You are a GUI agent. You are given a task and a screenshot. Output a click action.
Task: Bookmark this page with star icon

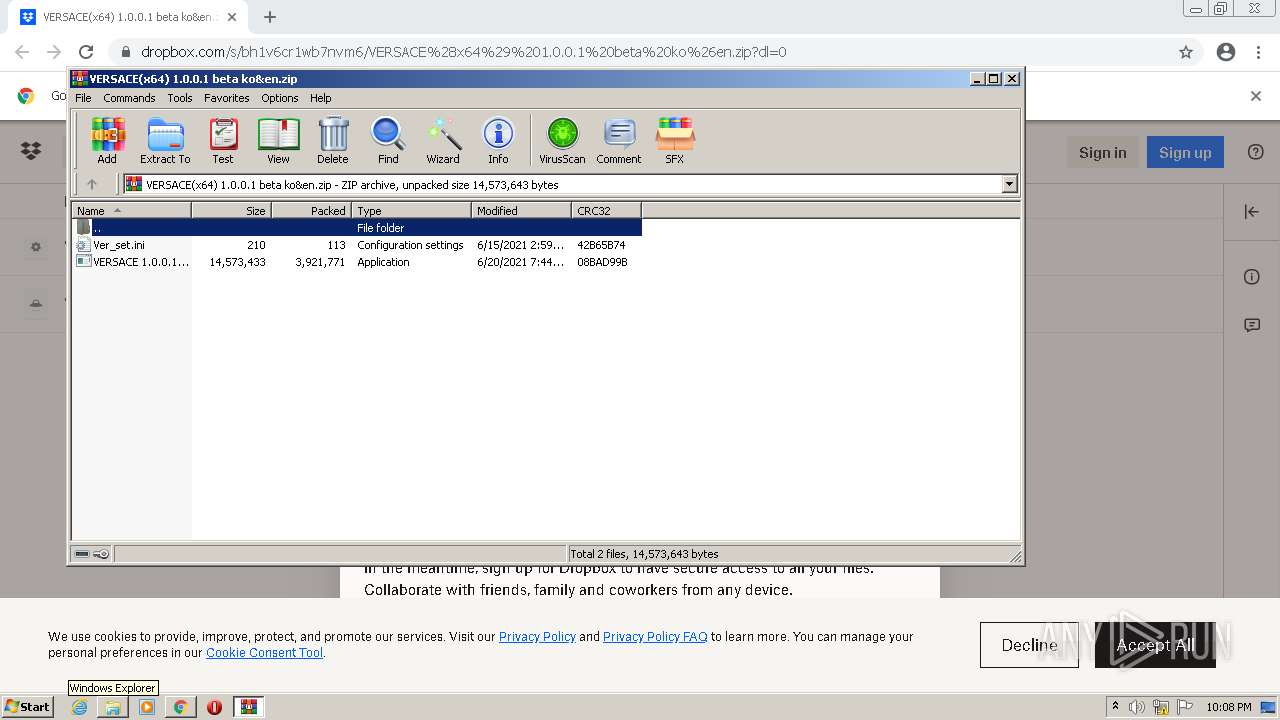tap(1186, 52)
